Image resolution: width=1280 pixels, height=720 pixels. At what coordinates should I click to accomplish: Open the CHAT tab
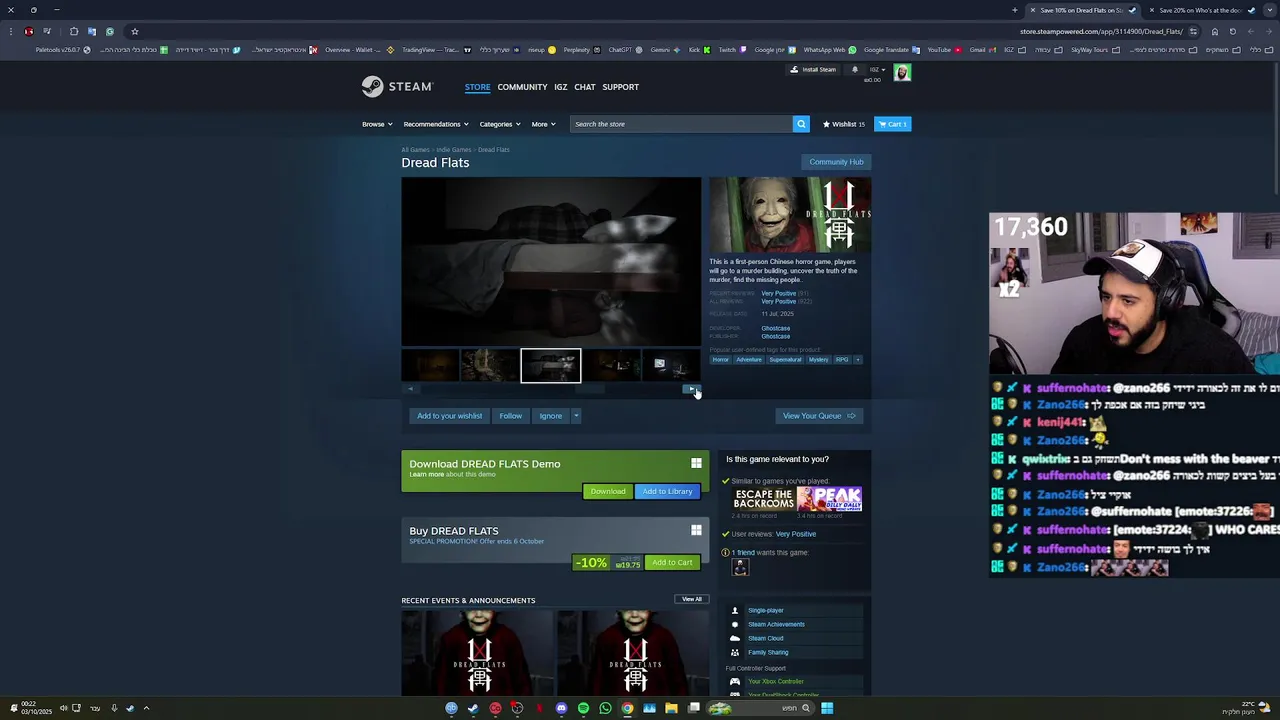click(585, 87)
